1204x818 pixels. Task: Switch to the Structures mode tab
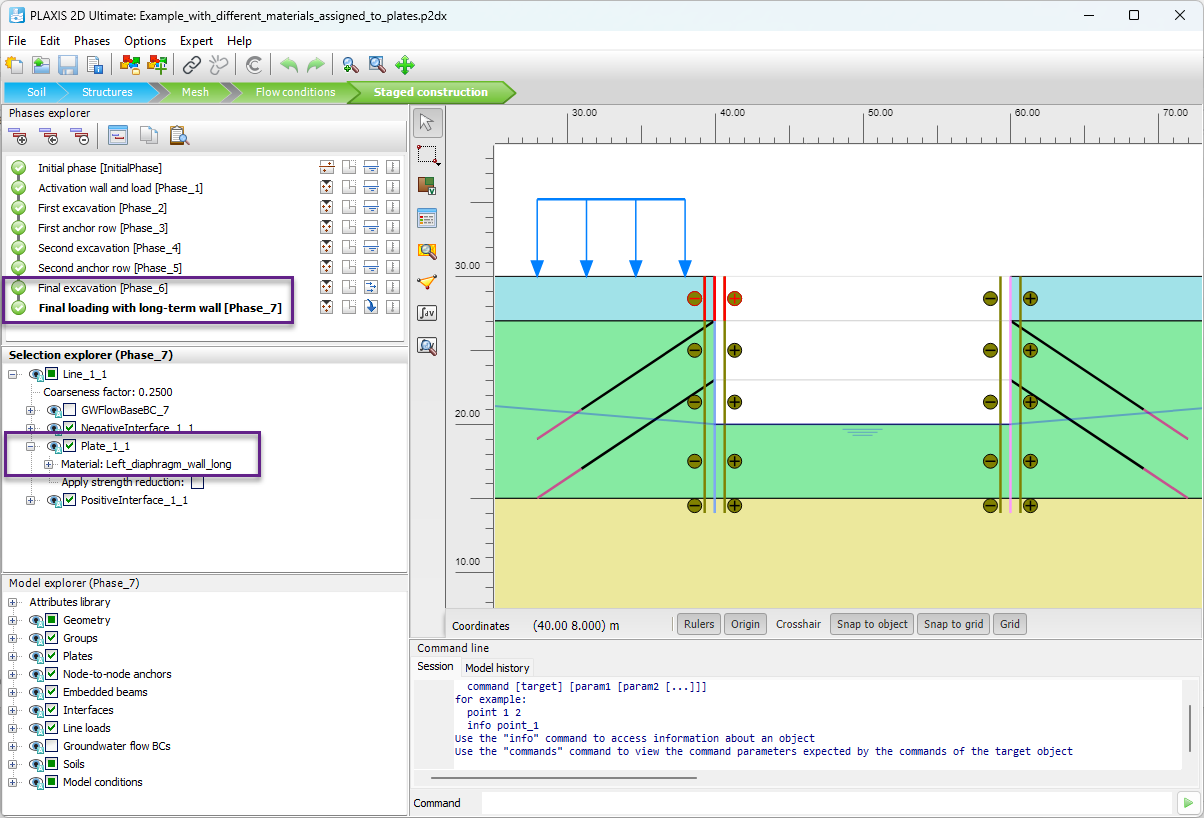[x=107, y=92]
